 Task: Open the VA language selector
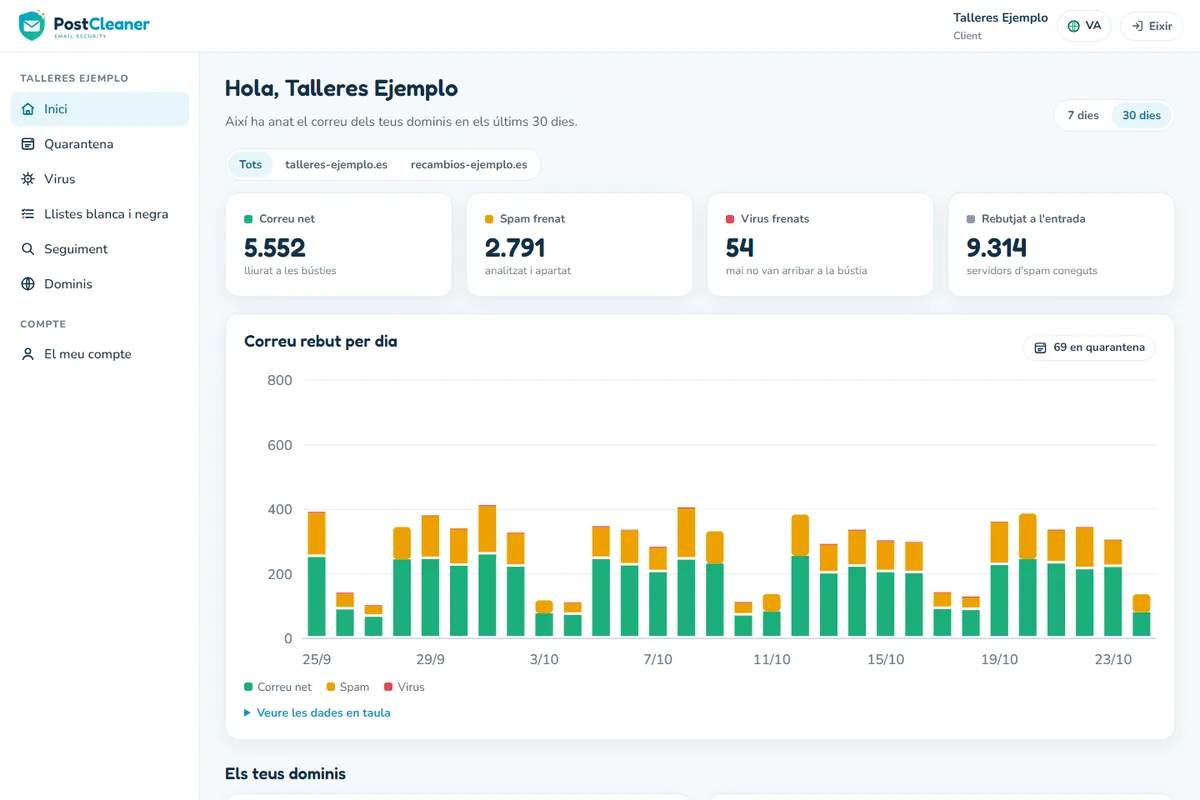[x=1084, y=26]
